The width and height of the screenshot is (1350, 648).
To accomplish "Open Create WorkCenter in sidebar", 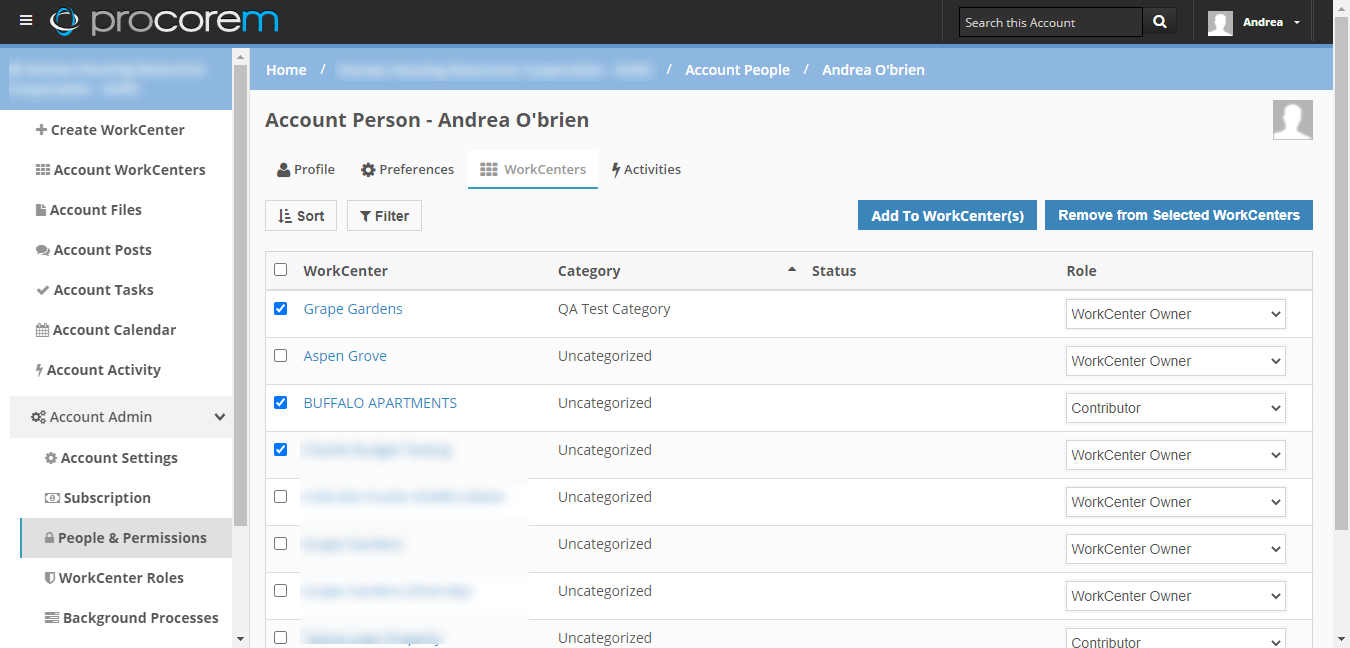I will 110,130.
